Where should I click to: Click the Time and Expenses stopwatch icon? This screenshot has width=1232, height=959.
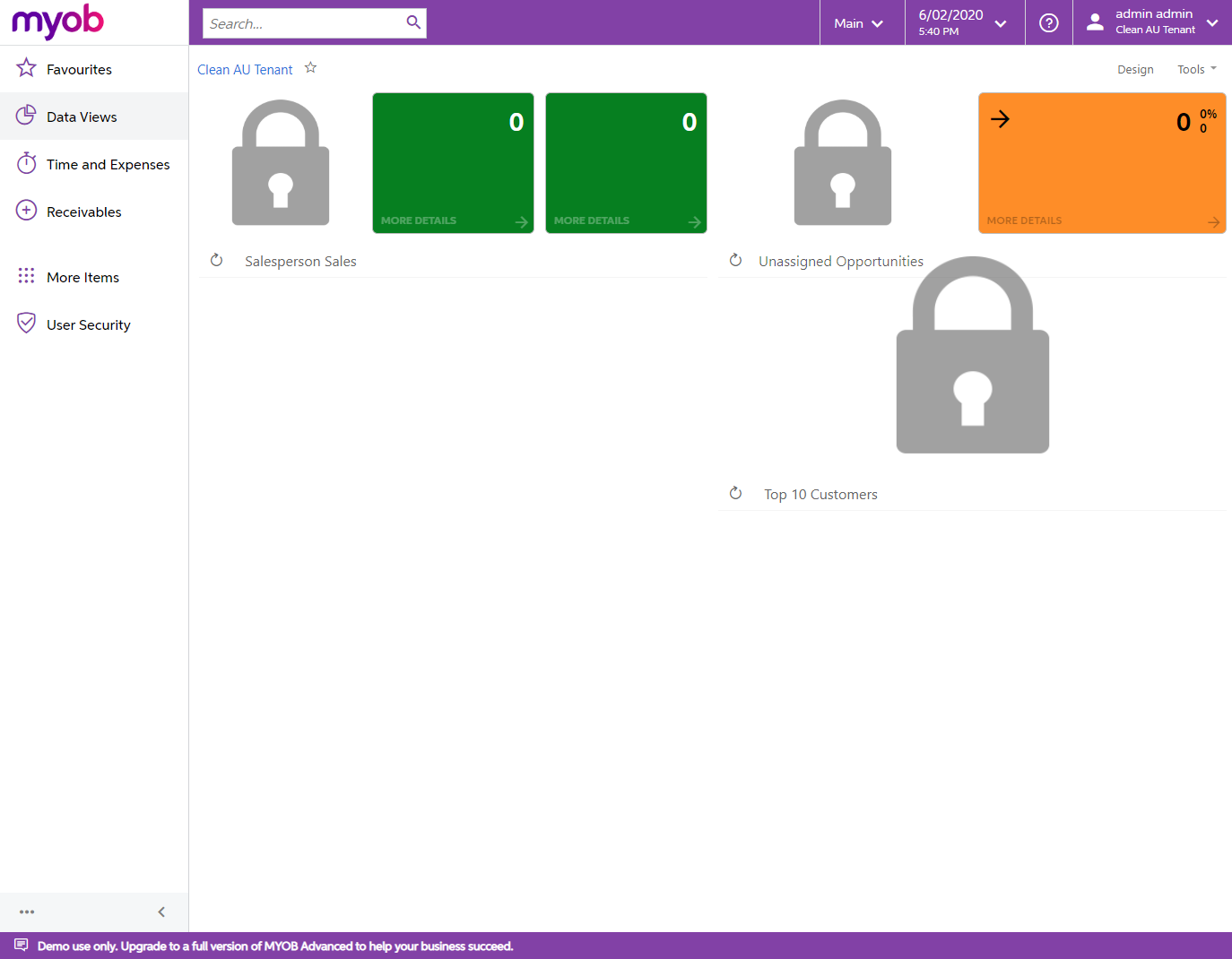pos(27,163)
